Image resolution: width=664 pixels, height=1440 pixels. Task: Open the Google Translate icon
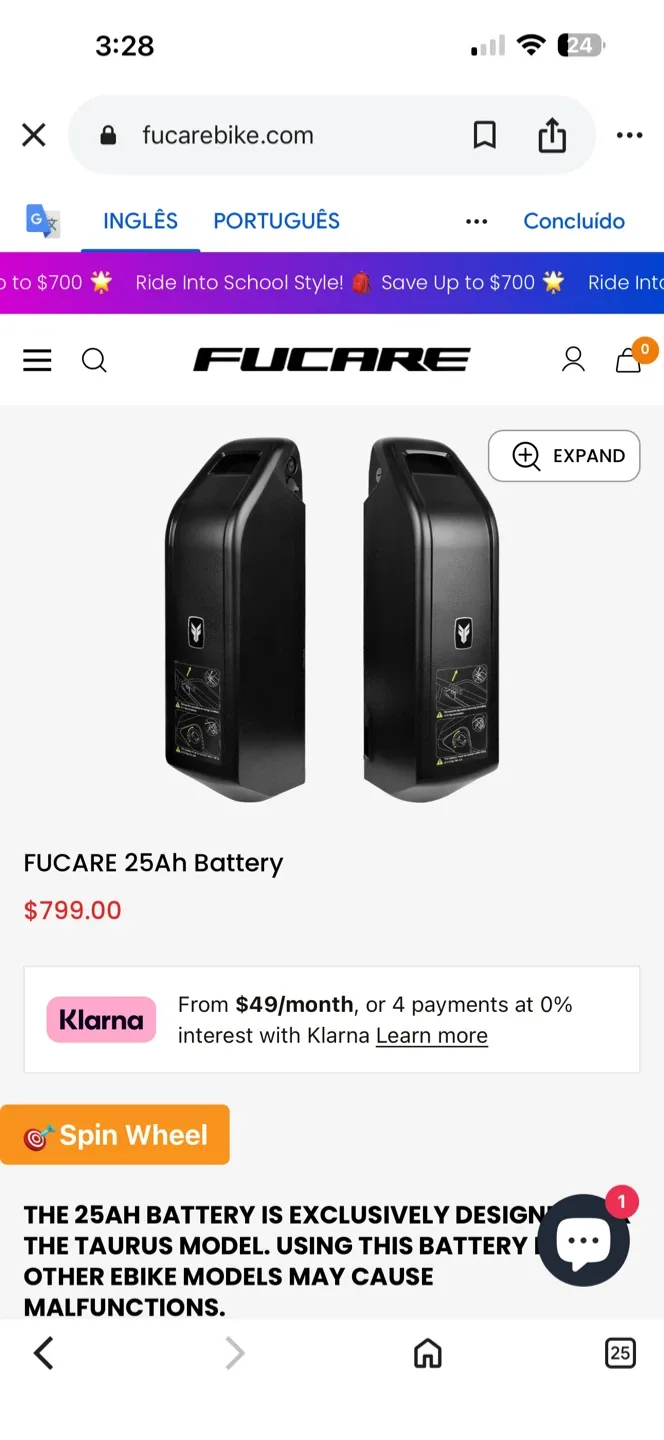(41, 220)
